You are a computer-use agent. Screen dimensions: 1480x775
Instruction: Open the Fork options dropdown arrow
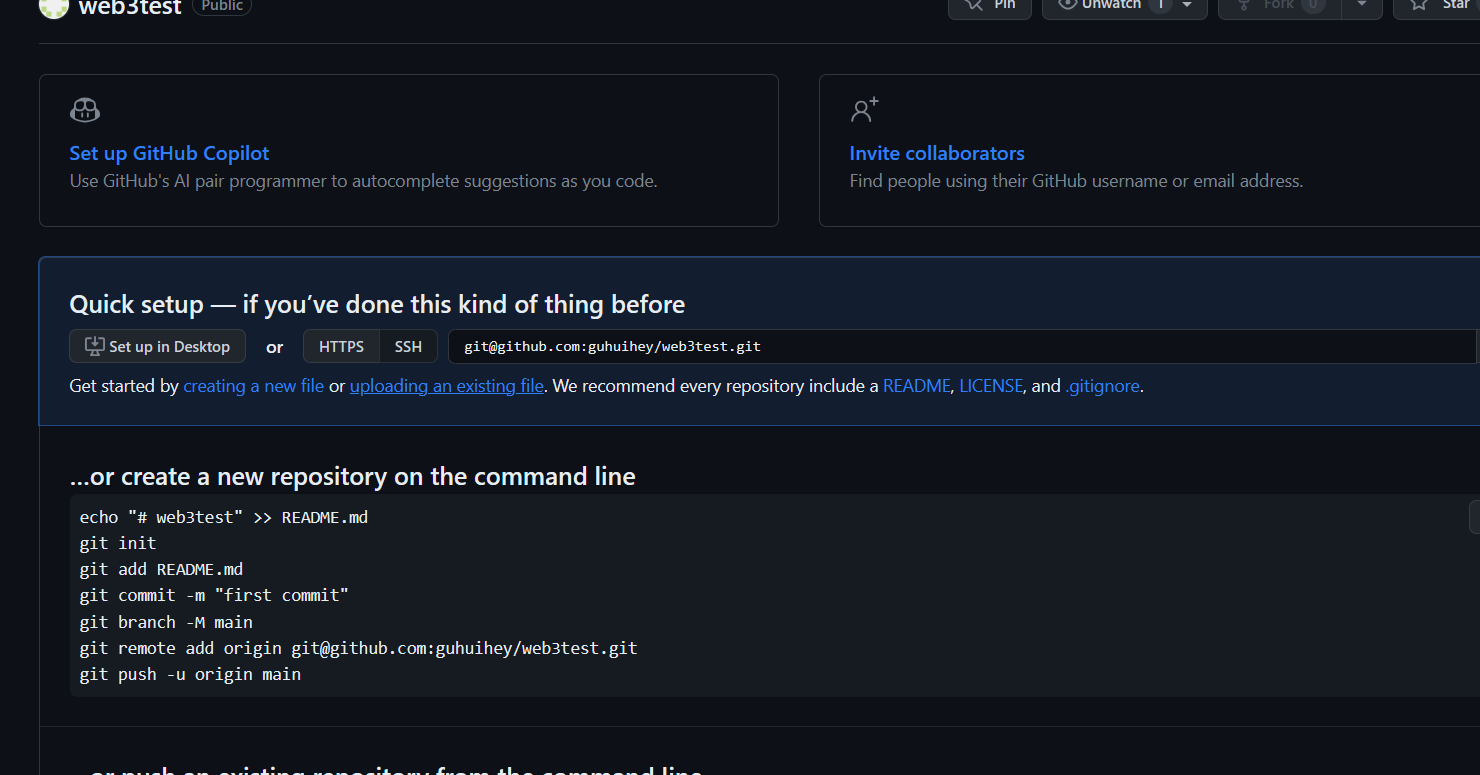tap(1361, 5)
